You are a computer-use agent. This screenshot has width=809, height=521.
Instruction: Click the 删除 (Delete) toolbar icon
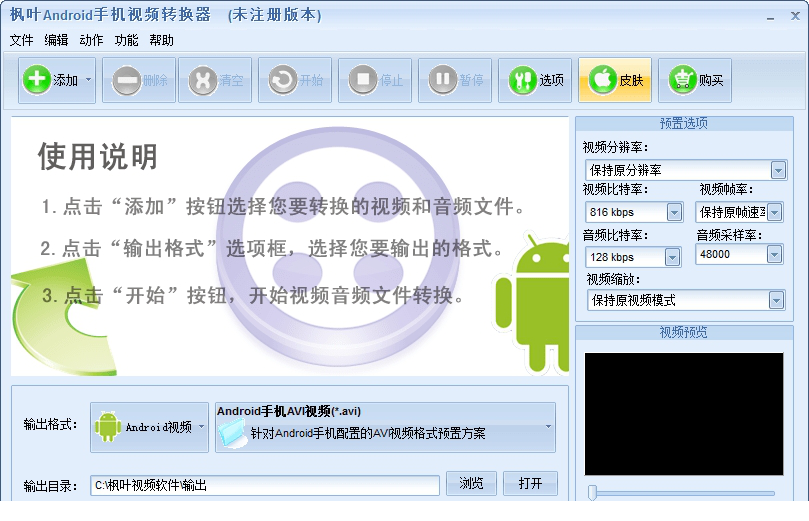[126, 80]
